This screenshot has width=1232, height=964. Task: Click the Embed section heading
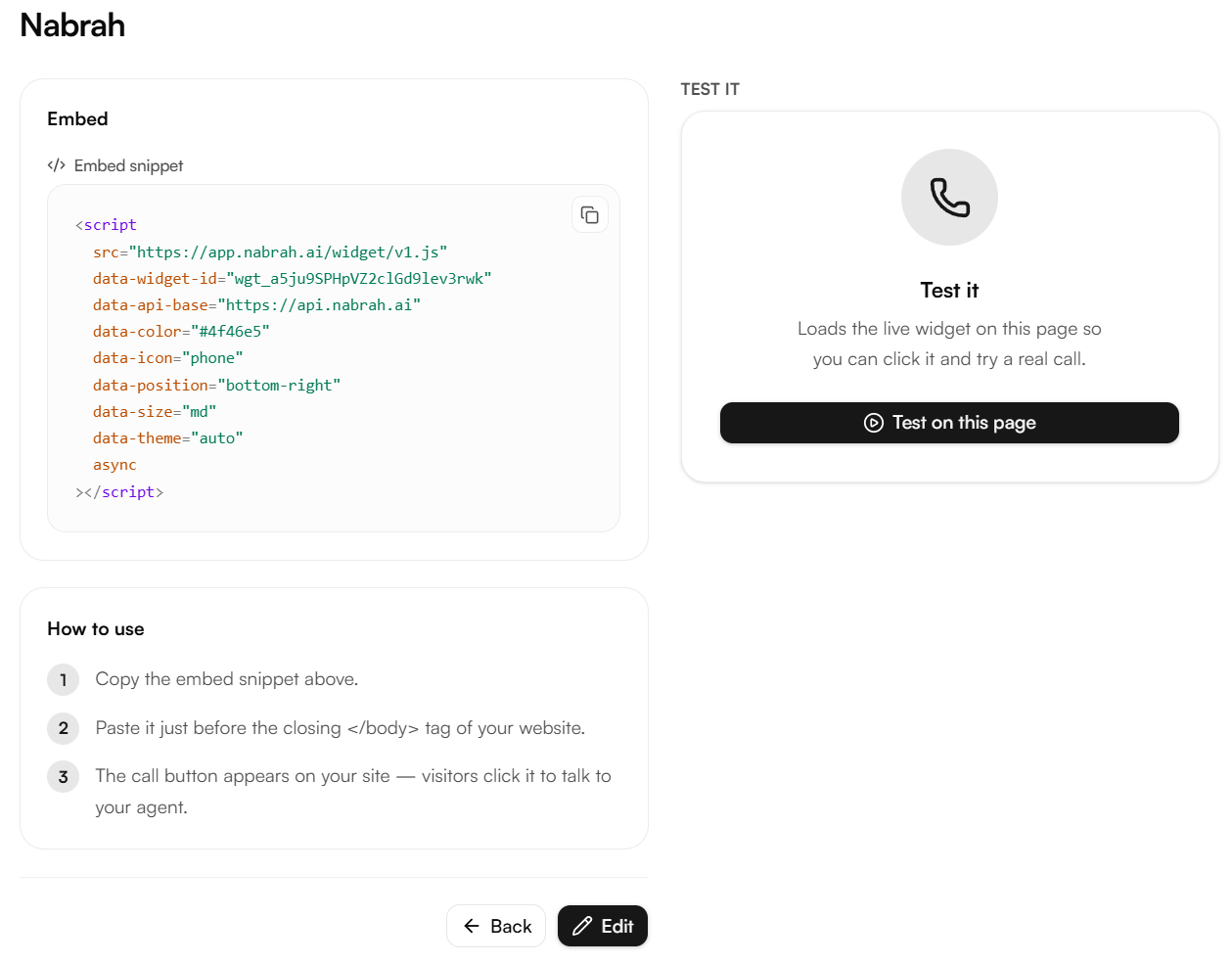[x=78, y=118]
